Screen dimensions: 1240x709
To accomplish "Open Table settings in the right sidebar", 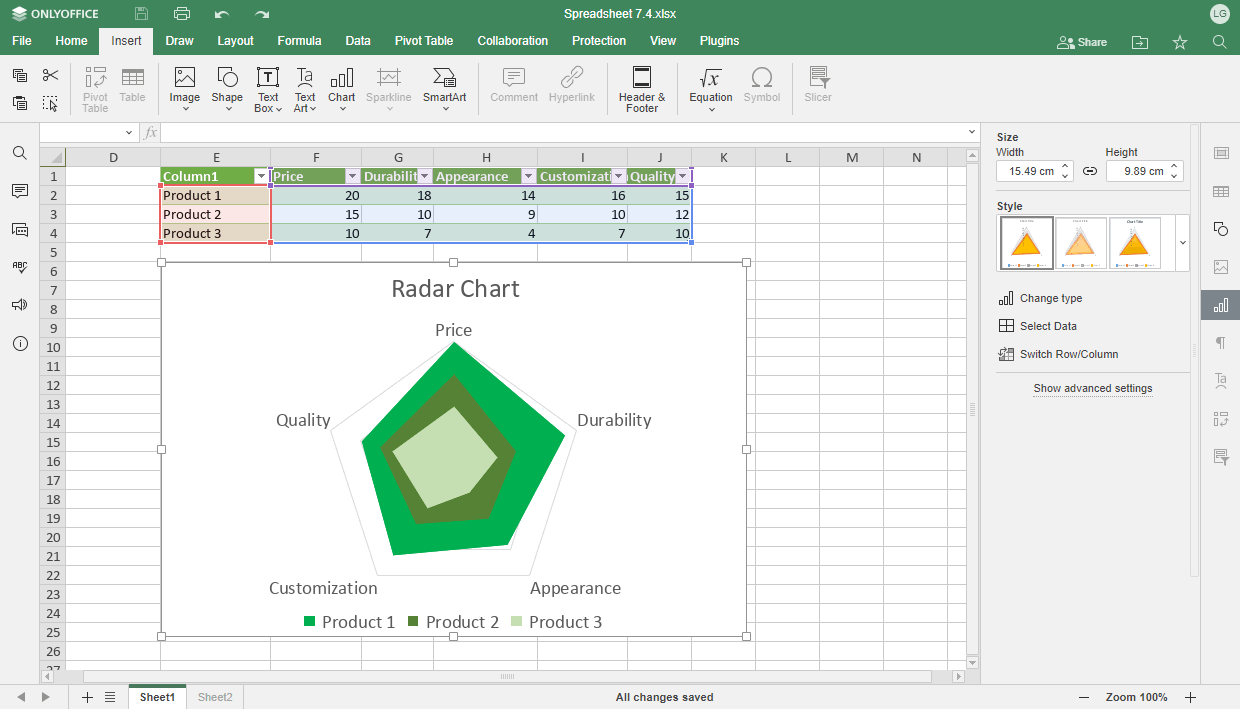I will pyautogui.click(x=1220, y=190).
